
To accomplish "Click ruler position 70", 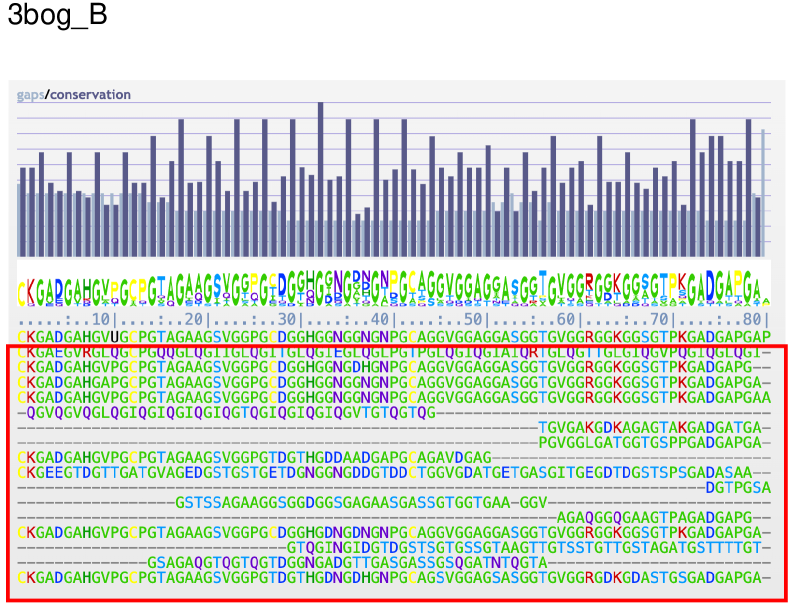I will 659,319.
